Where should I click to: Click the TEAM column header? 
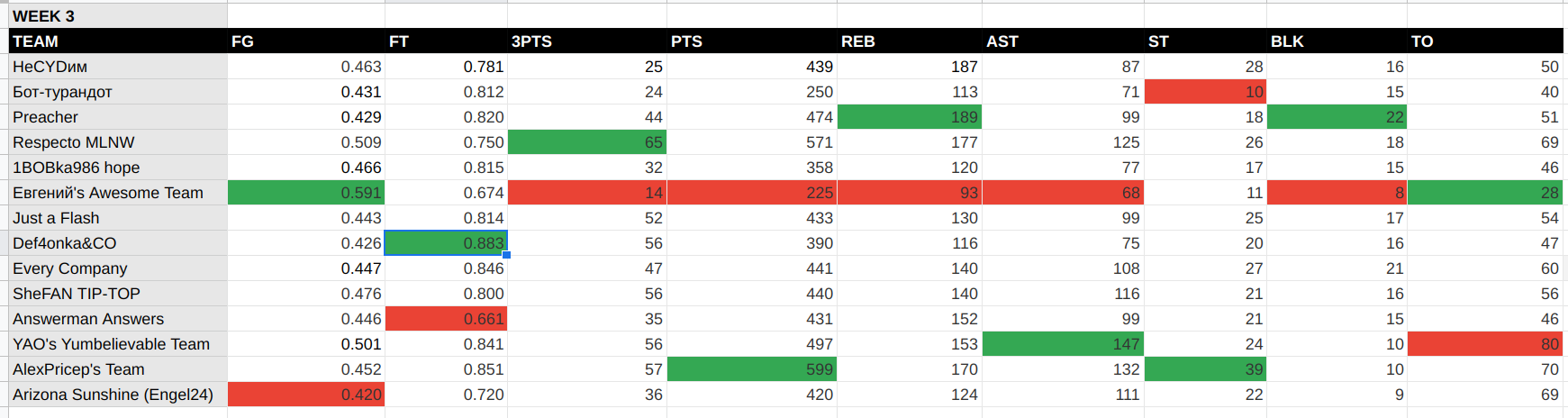point(118,41)
